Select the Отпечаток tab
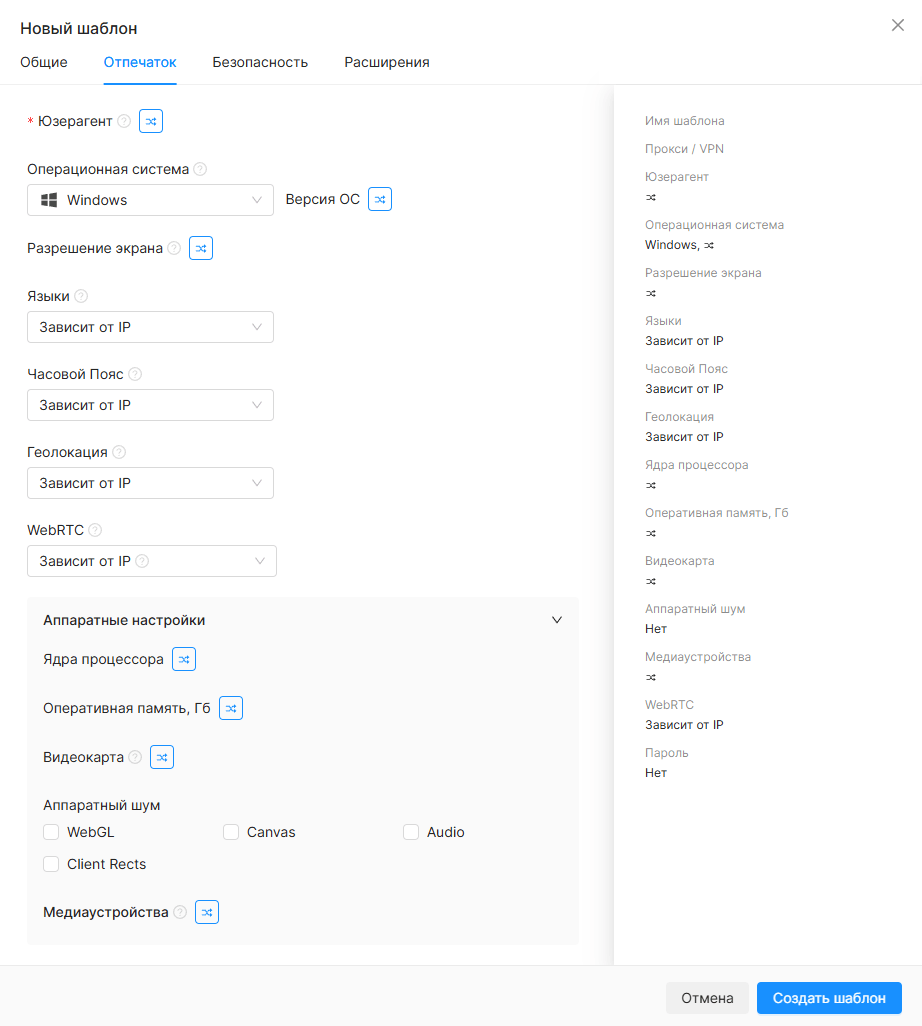The height and width of the screenshot is (1026, 922). click(x=140, y=62)
